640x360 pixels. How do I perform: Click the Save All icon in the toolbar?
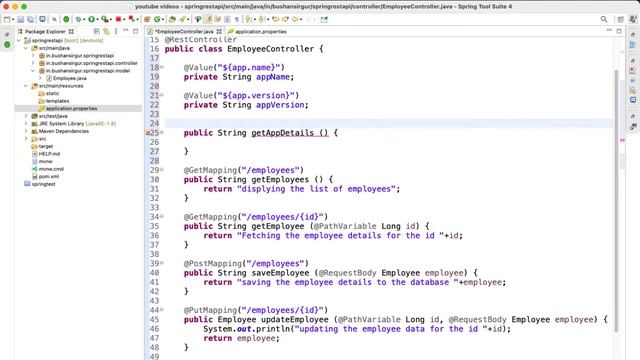[x=30, y=19]
